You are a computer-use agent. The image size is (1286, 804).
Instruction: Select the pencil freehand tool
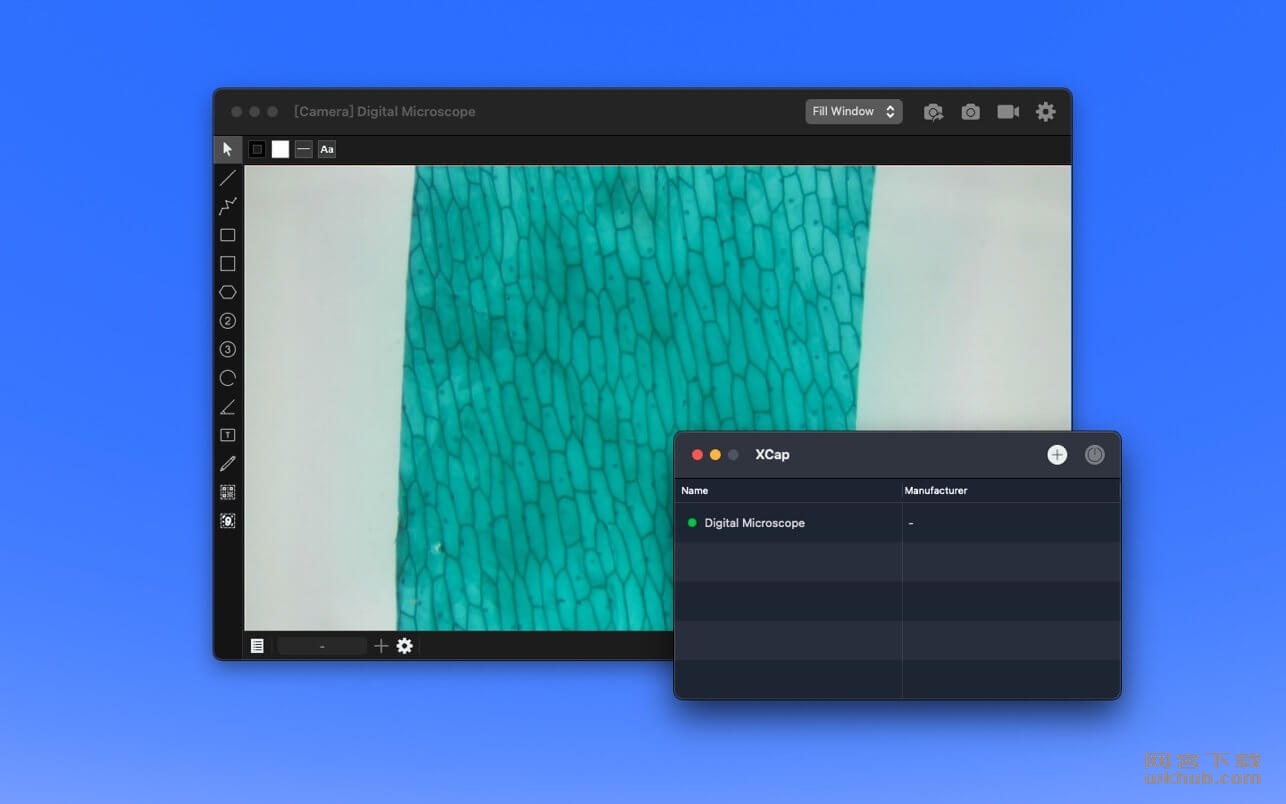[x=228, y=464]
